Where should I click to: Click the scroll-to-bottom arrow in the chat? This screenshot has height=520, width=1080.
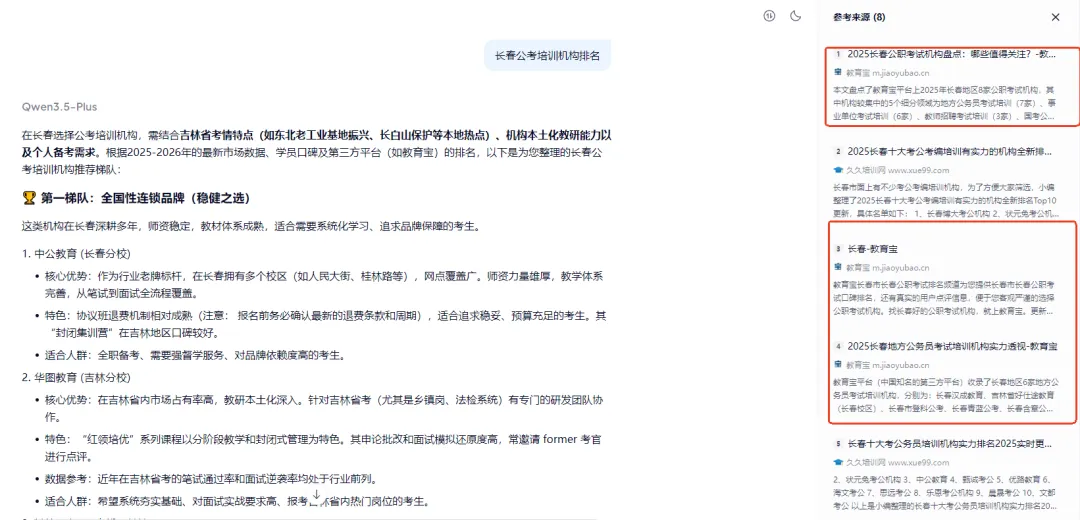tap(316, 497)
